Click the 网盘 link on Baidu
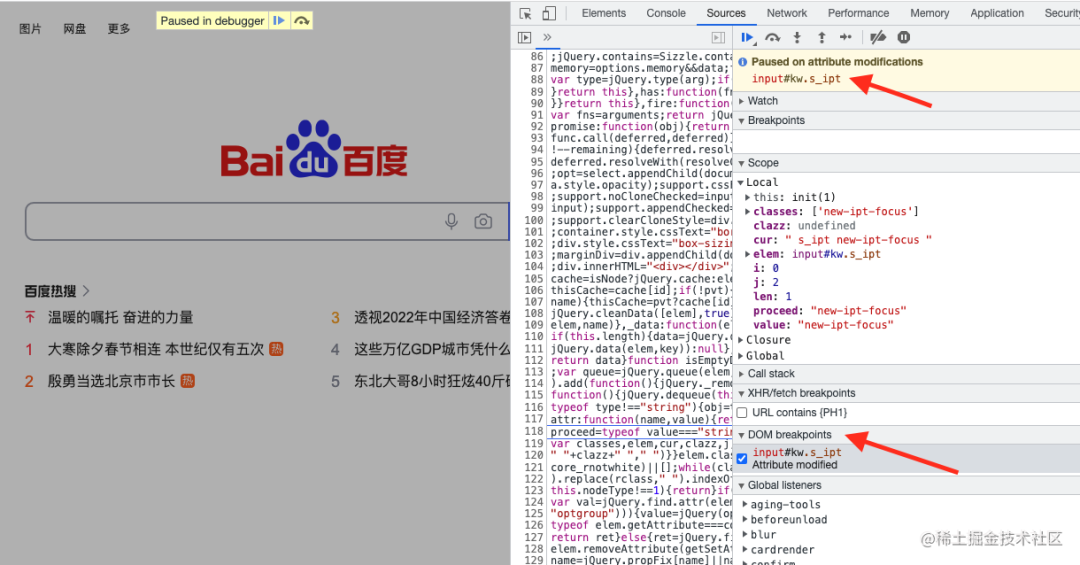This screenshot has height=565, width=1080. coord(74,29)
